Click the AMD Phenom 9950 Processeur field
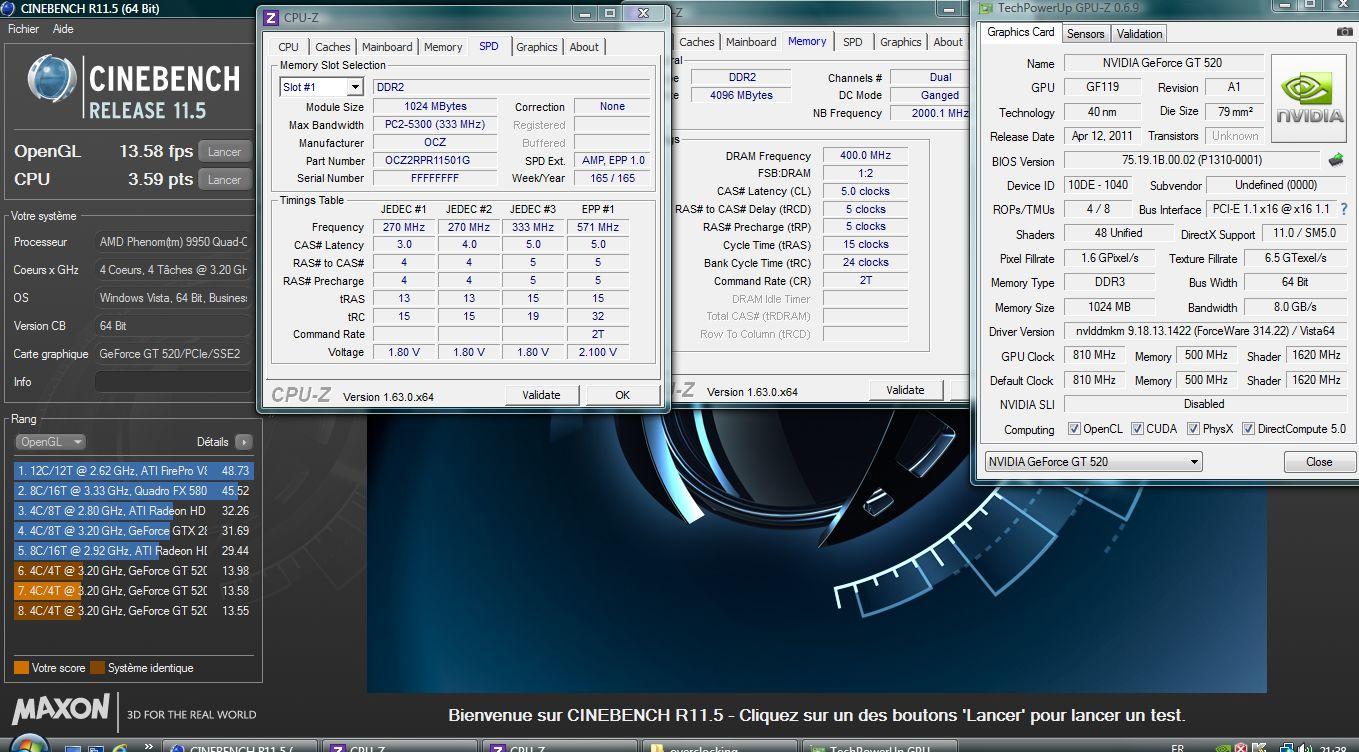1359x752 pixels. (172, 242)
